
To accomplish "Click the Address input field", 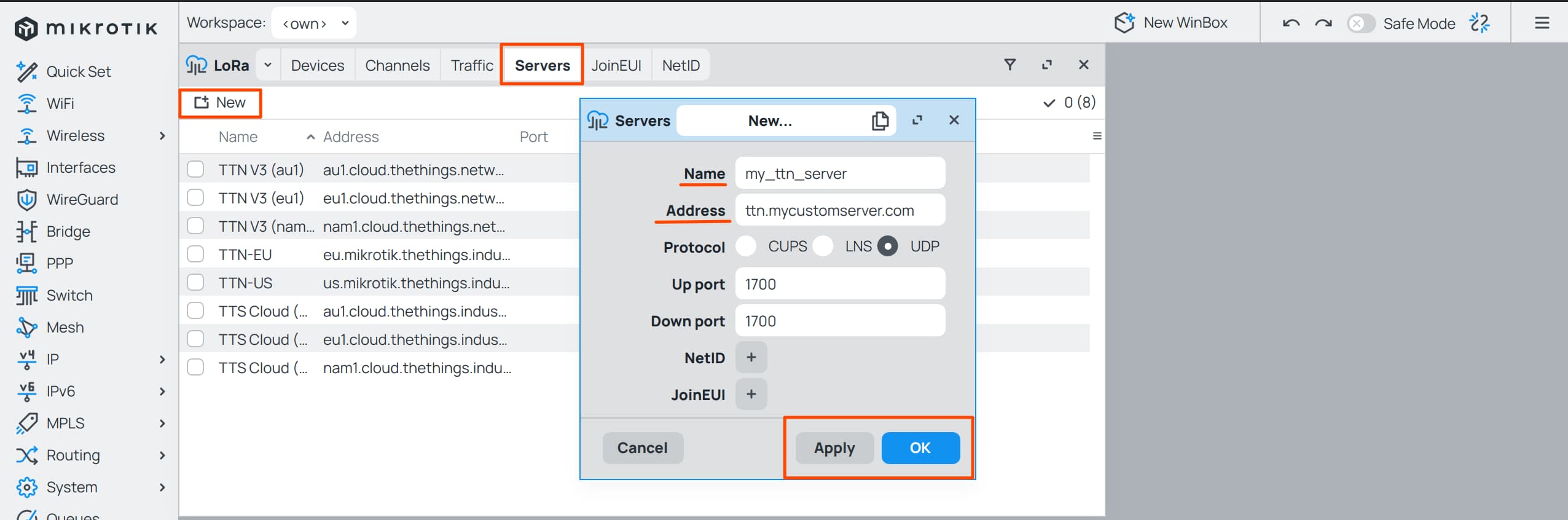I will tap(840, 210).
